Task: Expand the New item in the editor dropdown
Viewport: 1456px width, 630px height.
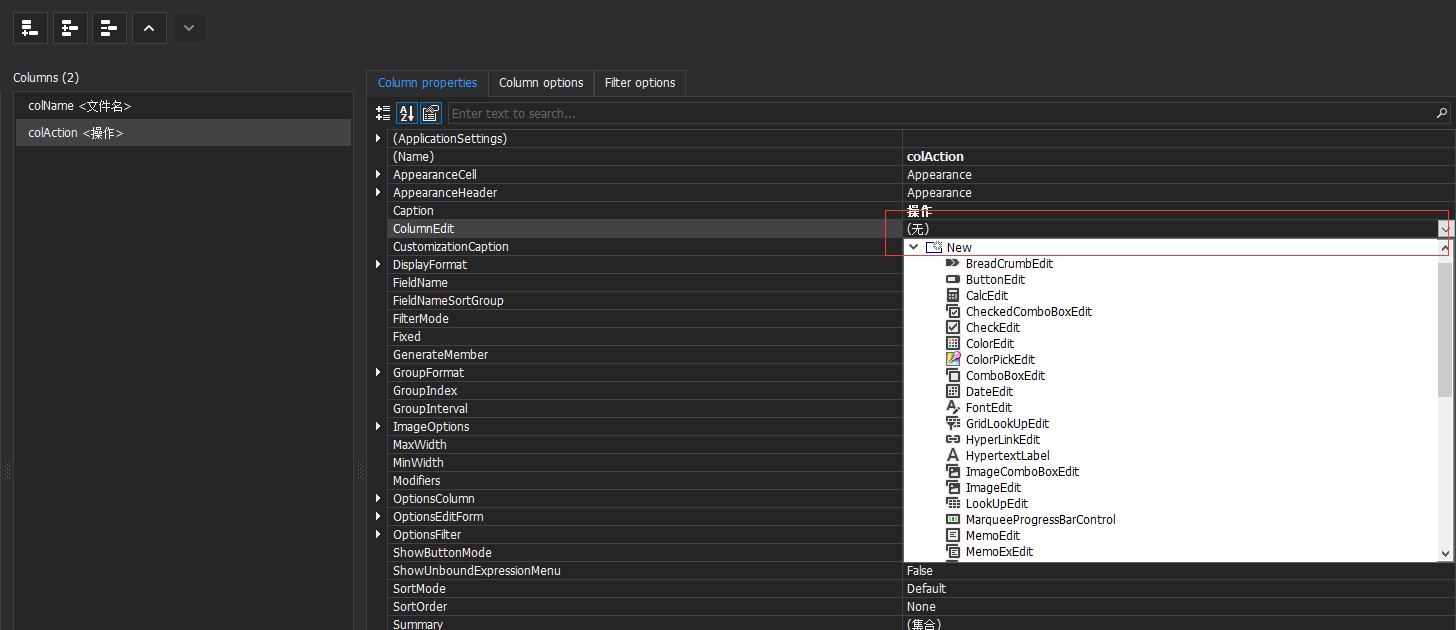Action: click(x=913, y=247)
